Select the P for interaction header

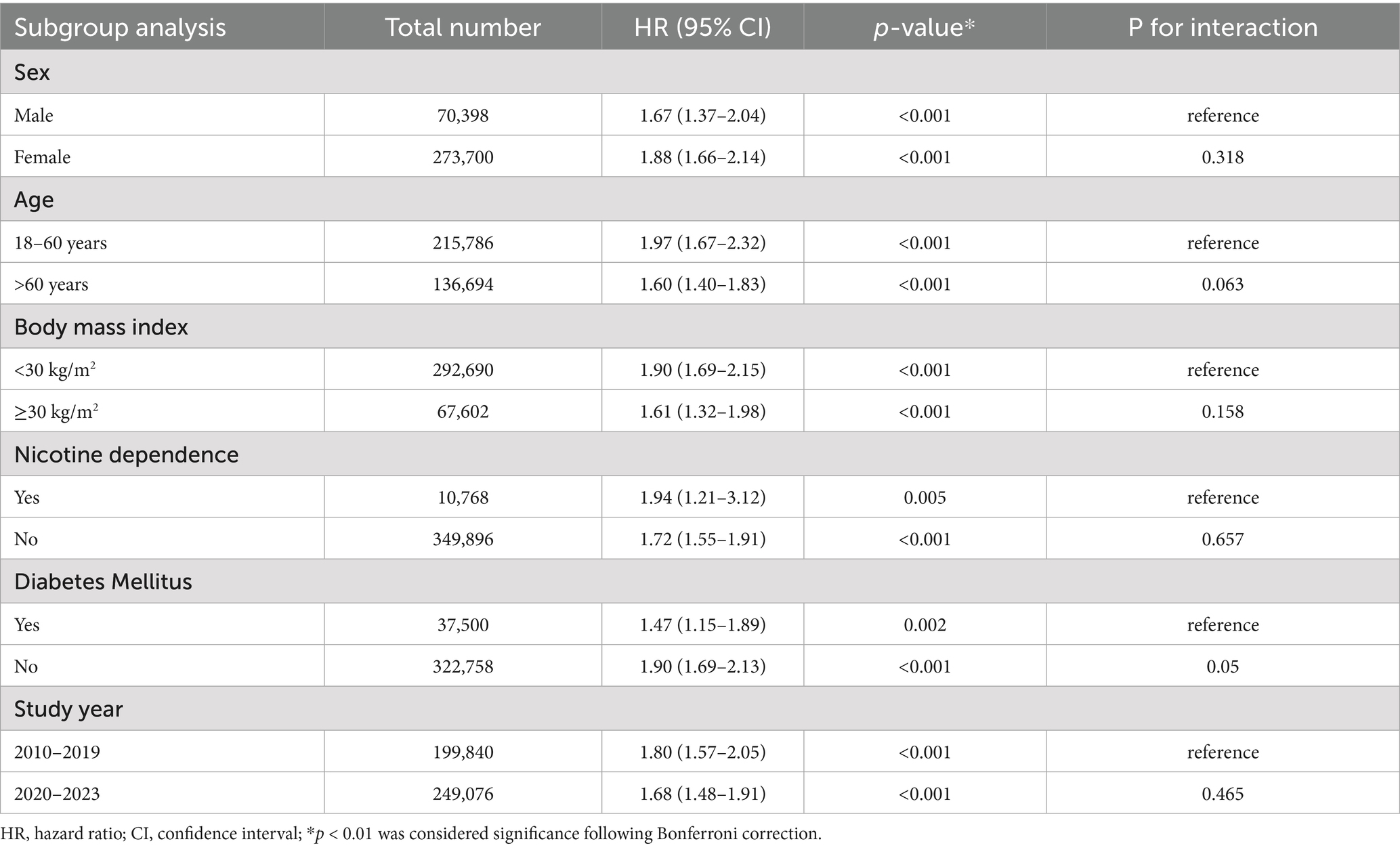[x=1223, y=27]
